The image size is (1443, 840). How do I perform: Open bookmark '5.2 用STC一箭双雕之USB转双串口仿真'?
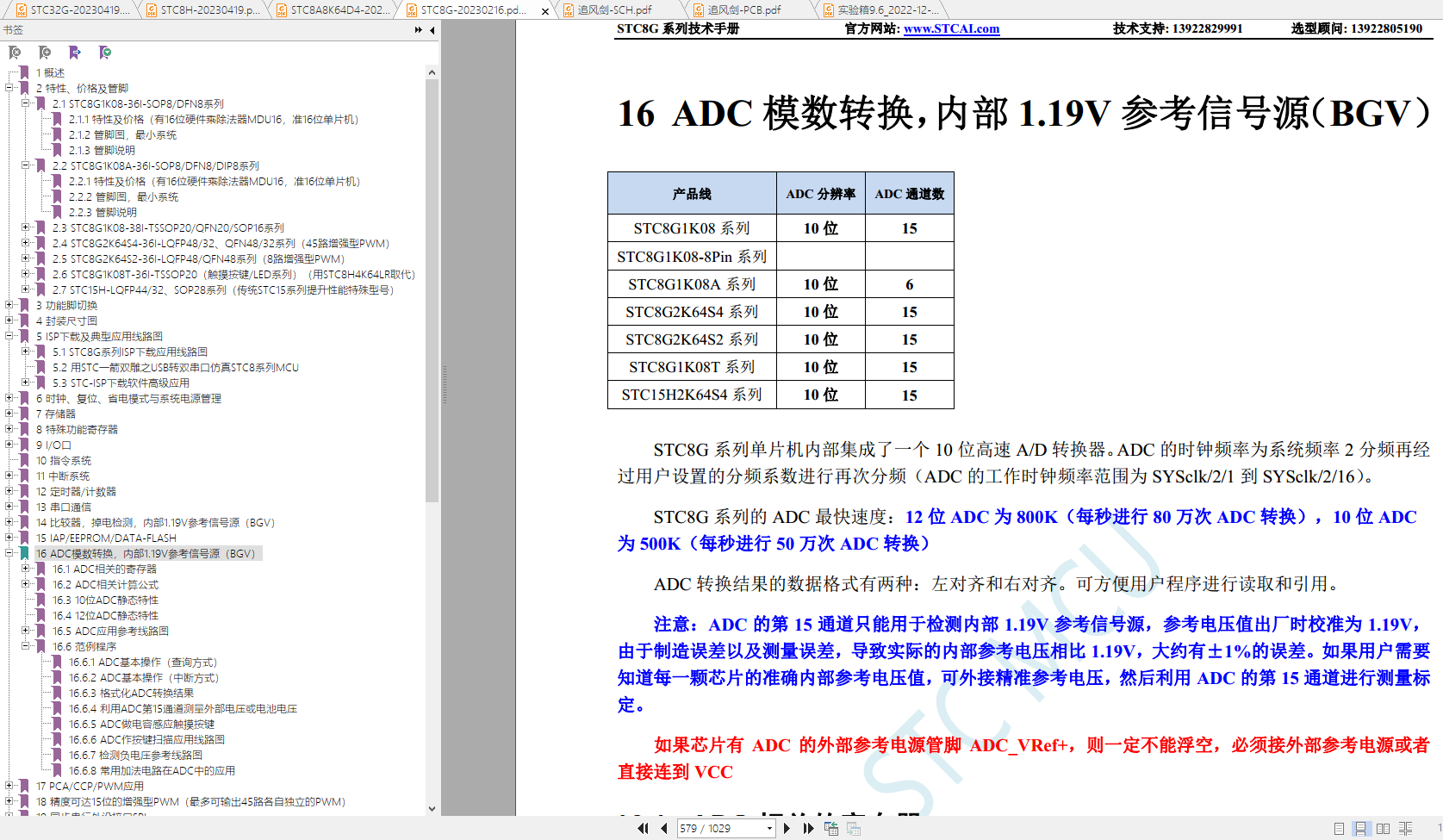[x=176, y=367]
